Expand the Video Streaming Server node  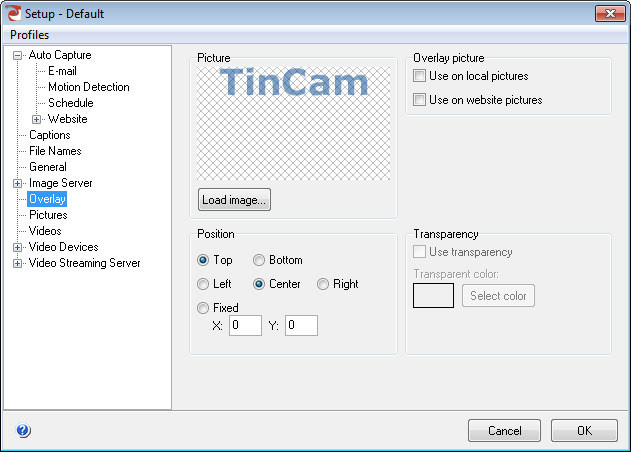tap(17, 264)
